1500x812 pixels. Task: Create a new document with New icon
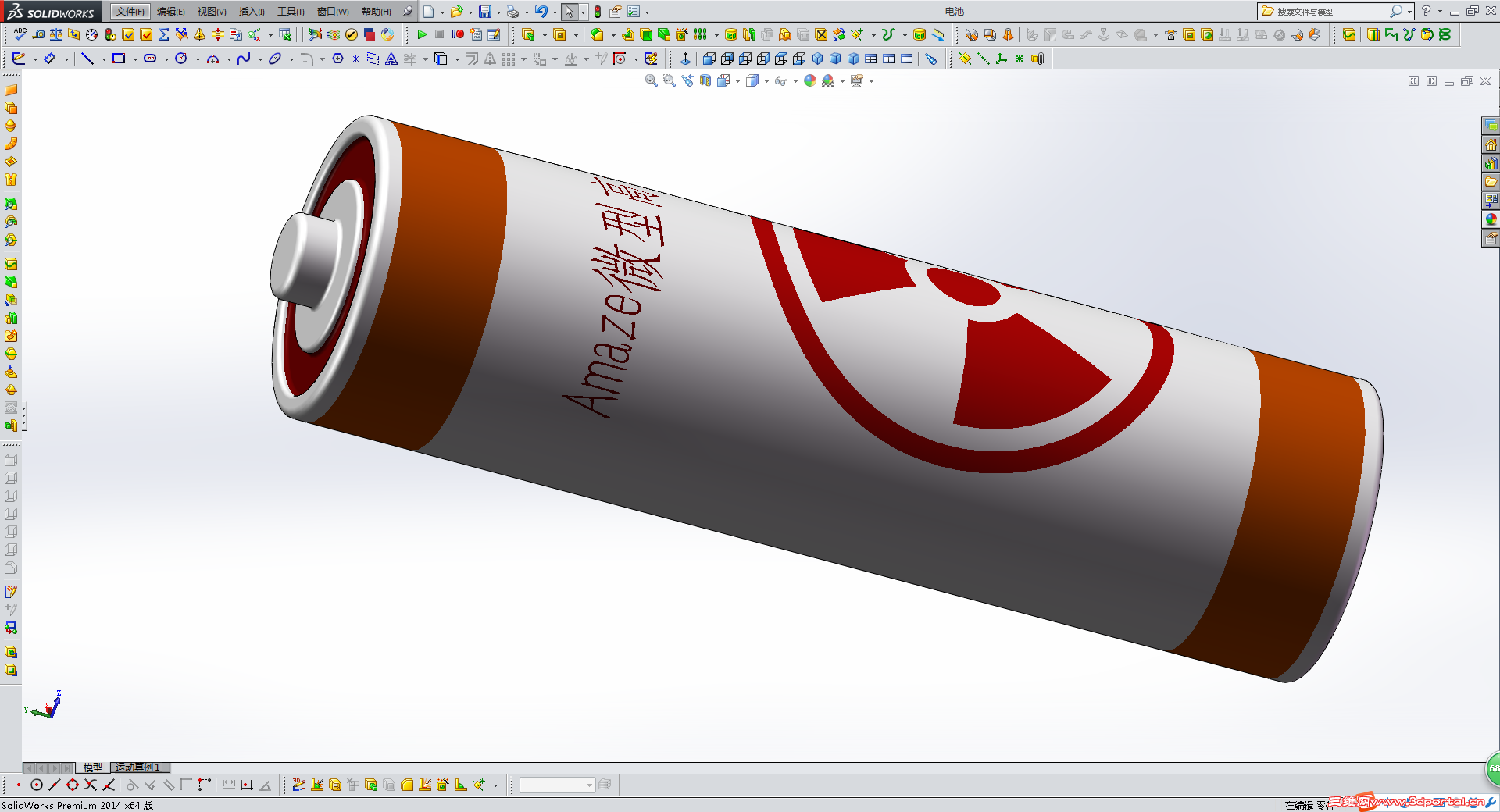429,12
